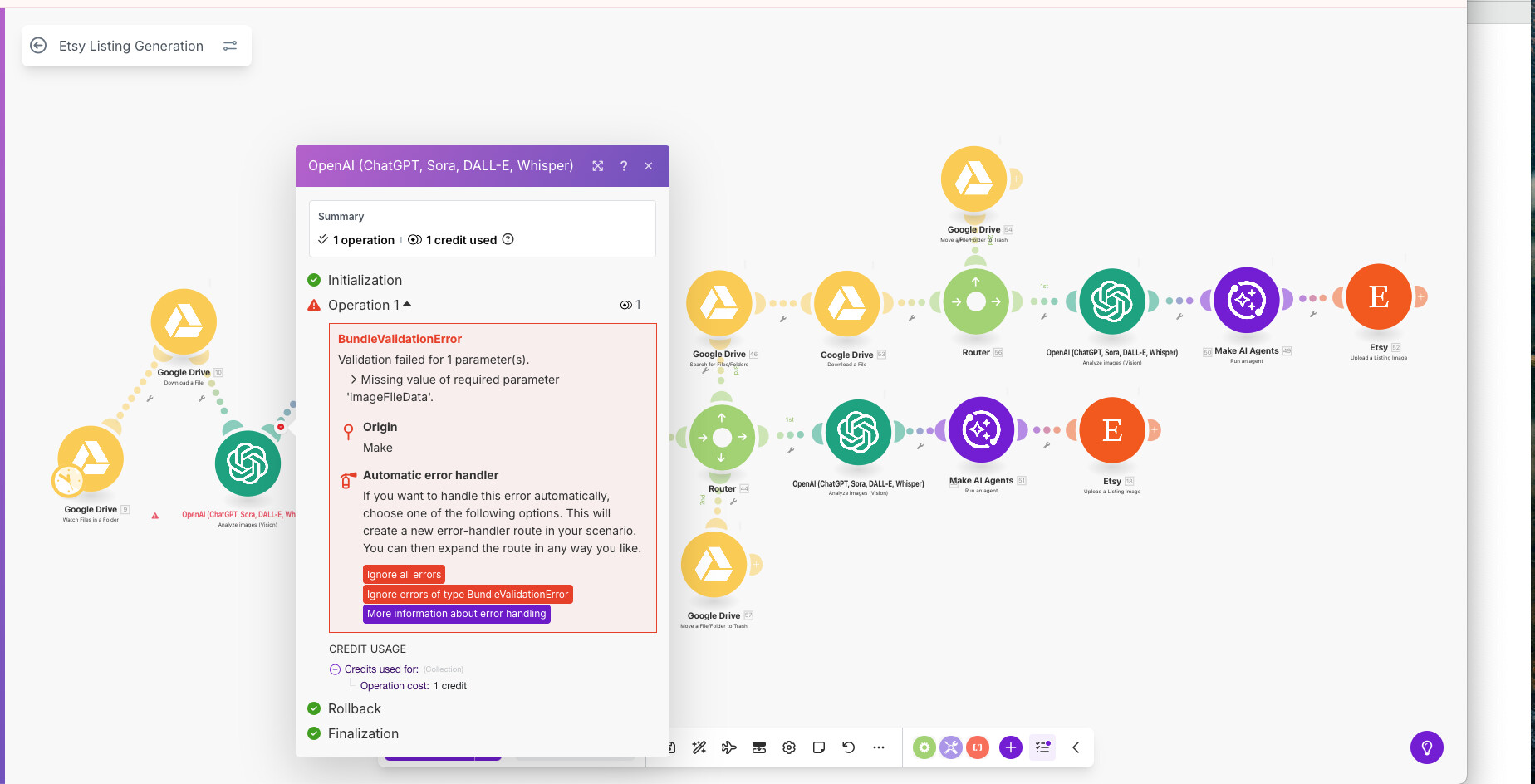Add a module after Google Drive module numbered 64
Image resolution: width=1535 pixels, height=784 pixels.
click(x=1015, y=179)
